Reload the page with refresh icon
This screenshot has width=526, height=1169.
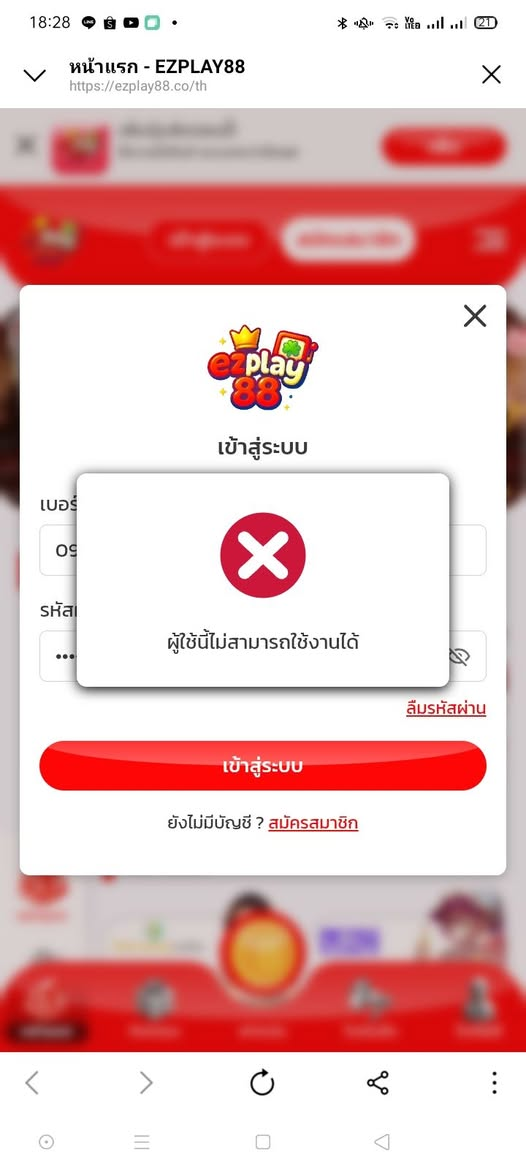click(x=262, y=1083)
